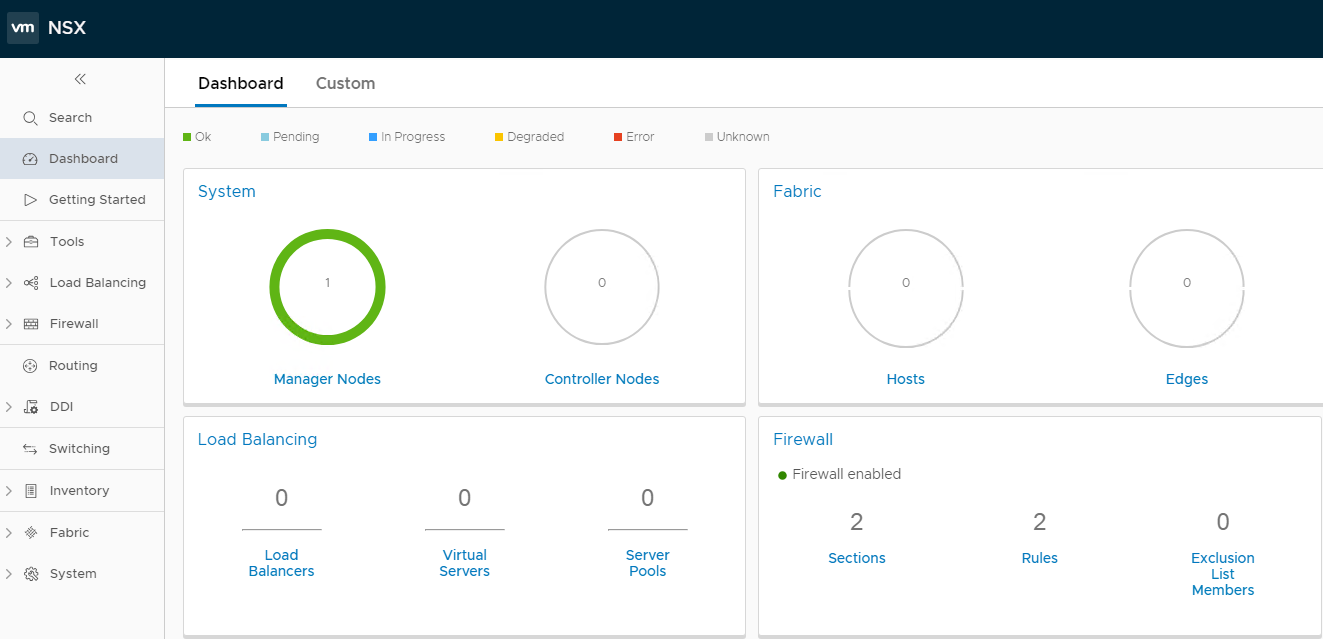1323x639 pixels.
Task: Expand the Tools menu chevron
Action: pyautogui.click(x=9, y=242)
